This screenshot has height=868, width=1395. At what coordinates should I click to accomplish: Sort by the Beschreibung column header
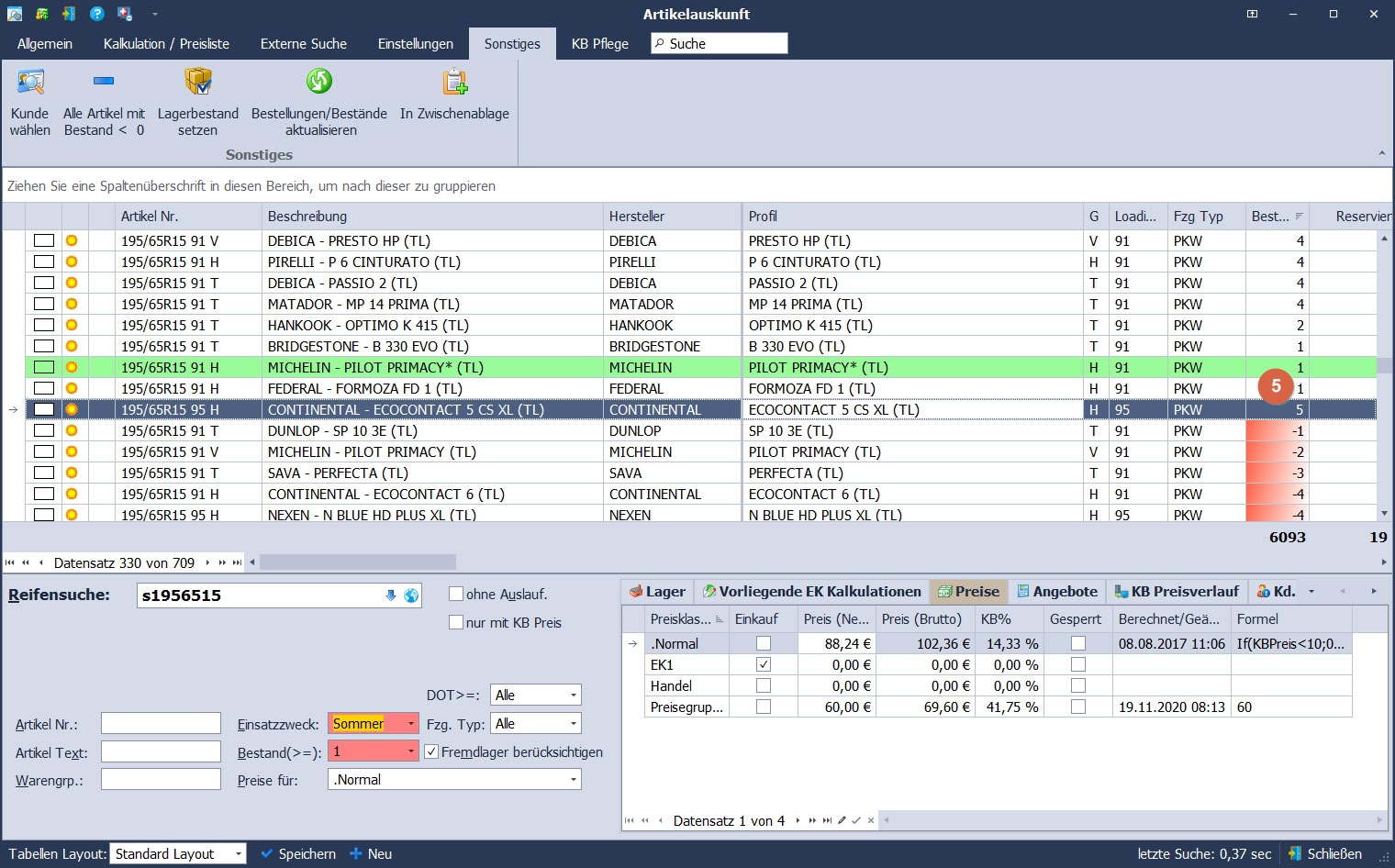(432, 217)
